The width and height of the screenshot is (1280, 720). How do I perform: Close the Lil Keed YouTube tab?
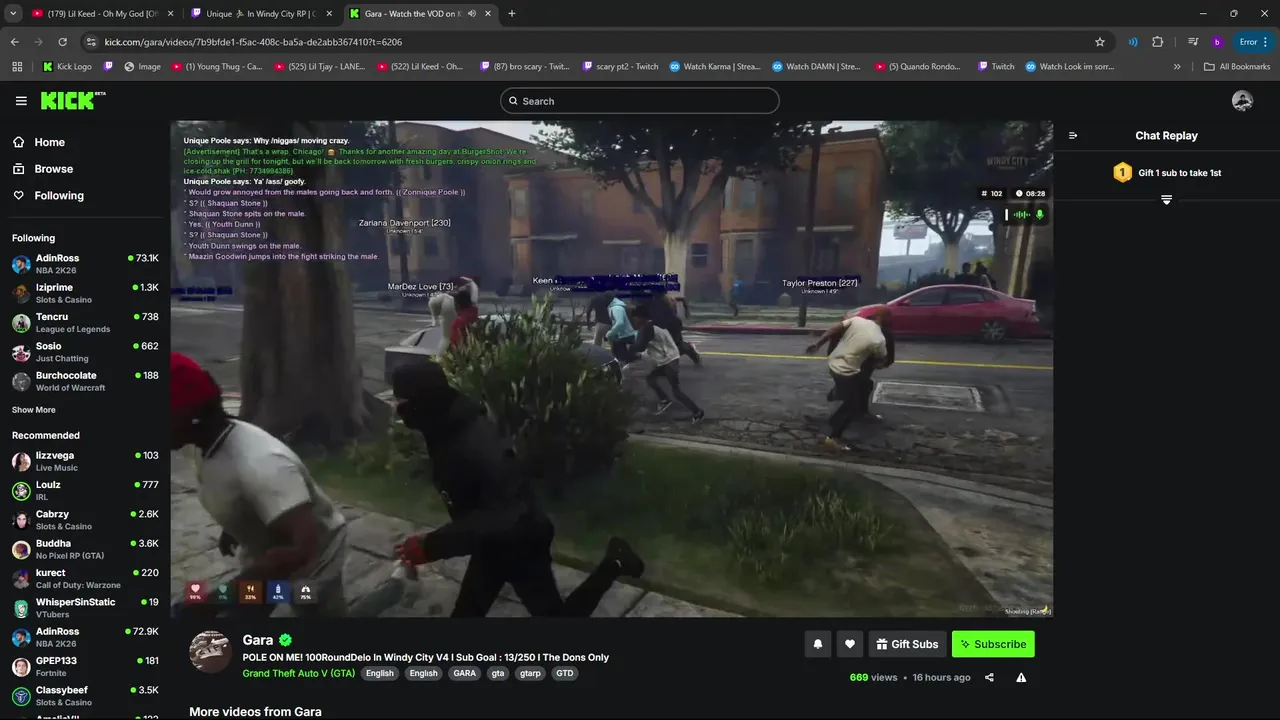pos(170,14)
